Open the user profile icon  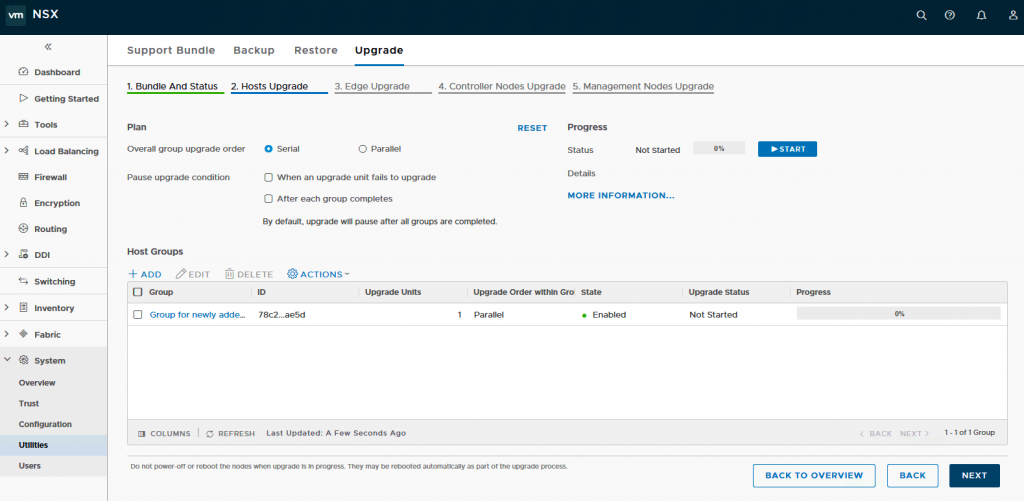pyautogui.click(x=1013, y=16)
